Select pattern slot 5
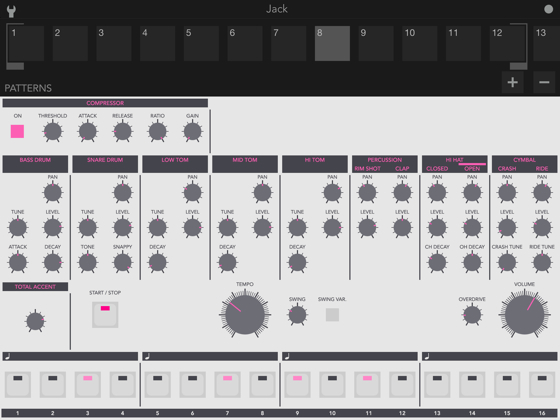560x420 pixels. click(x=201, y=43)
